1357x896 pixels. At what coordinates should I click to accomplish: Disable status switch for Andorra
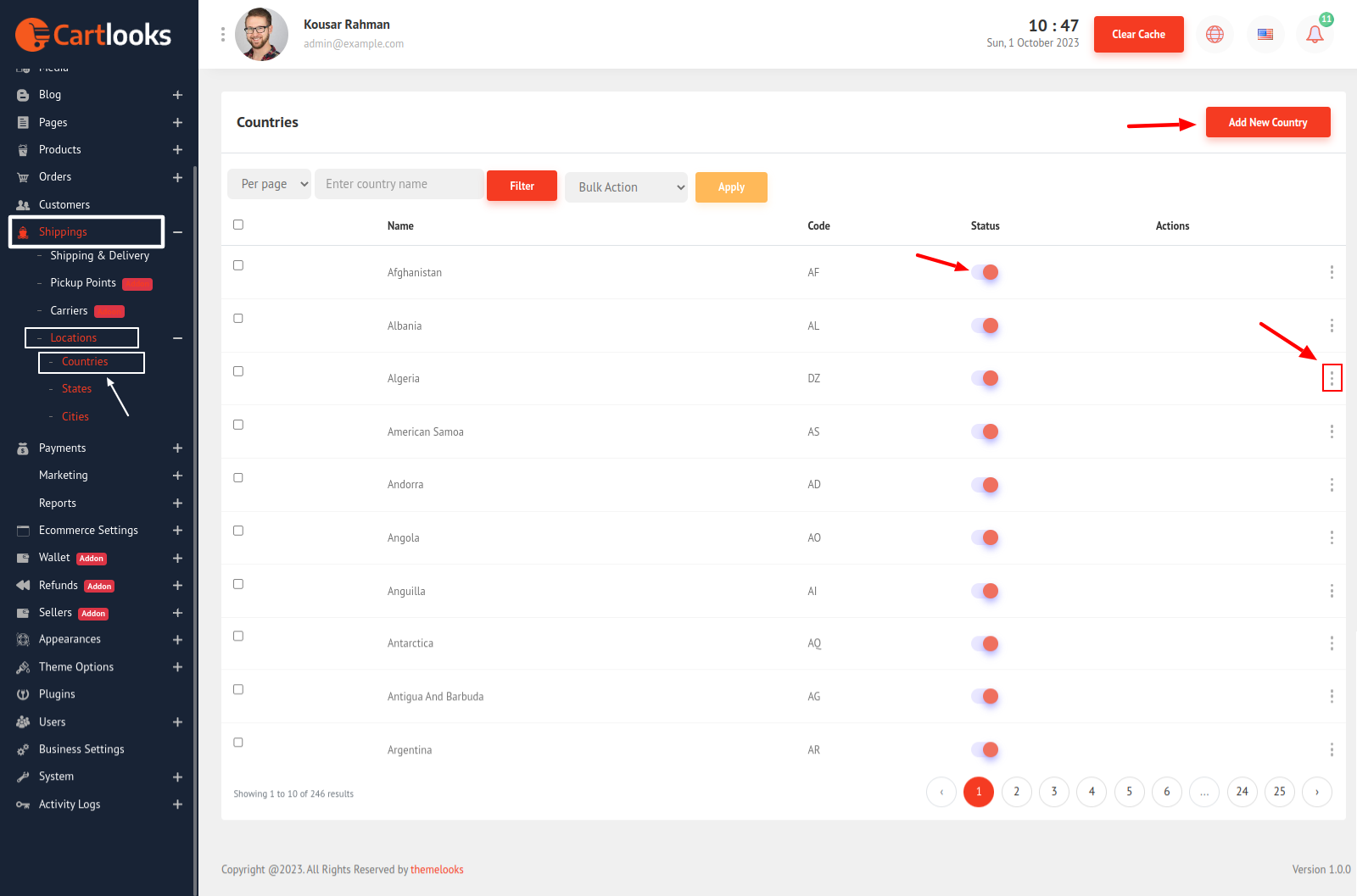[985, 485]
